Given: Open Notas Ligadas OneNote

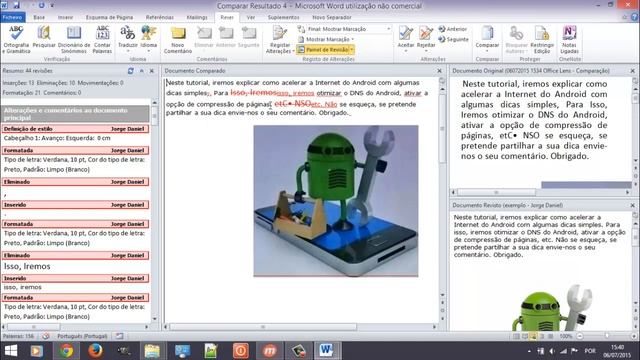Looking at the screenshot, I should (x=569, y=39).
